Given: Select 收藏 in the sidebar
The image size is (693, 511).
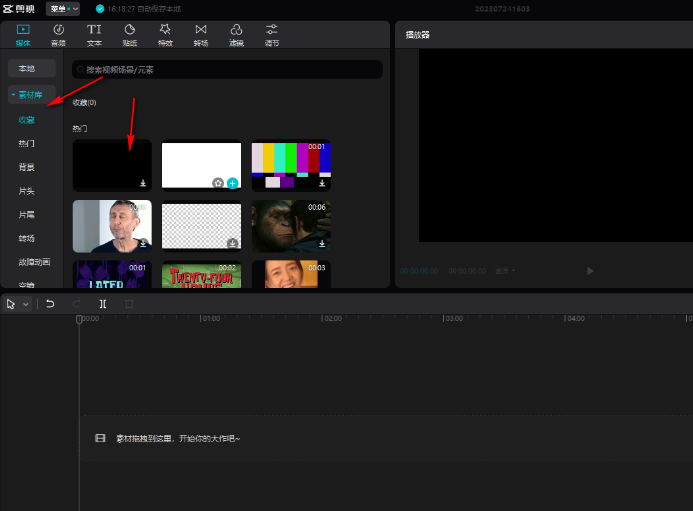Looking at the screenshot, I should pyautogui.click(x=27, y=120).
